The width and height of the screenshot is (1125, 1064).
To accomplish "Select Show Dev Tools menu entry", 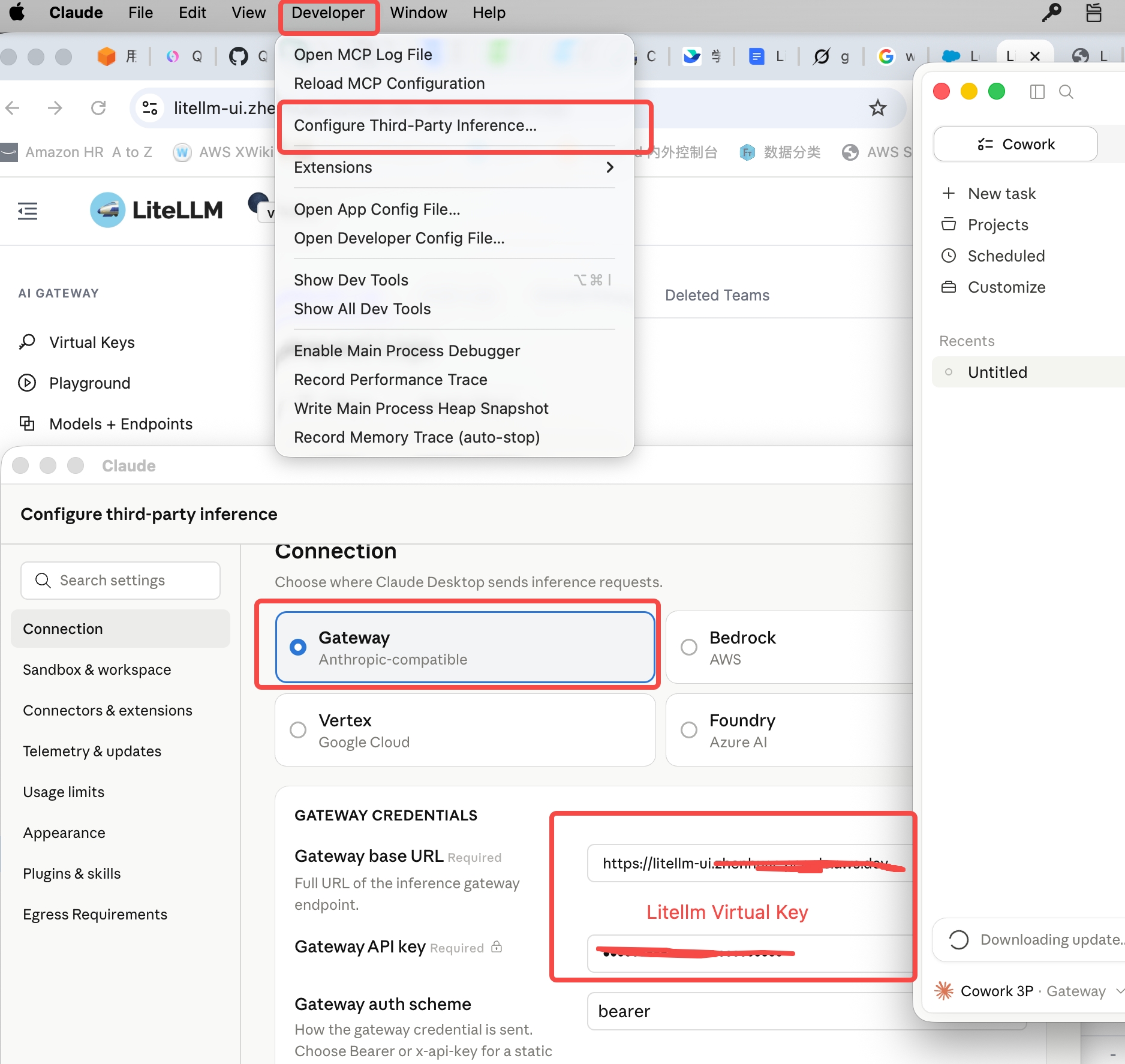I will pos(351,280).
